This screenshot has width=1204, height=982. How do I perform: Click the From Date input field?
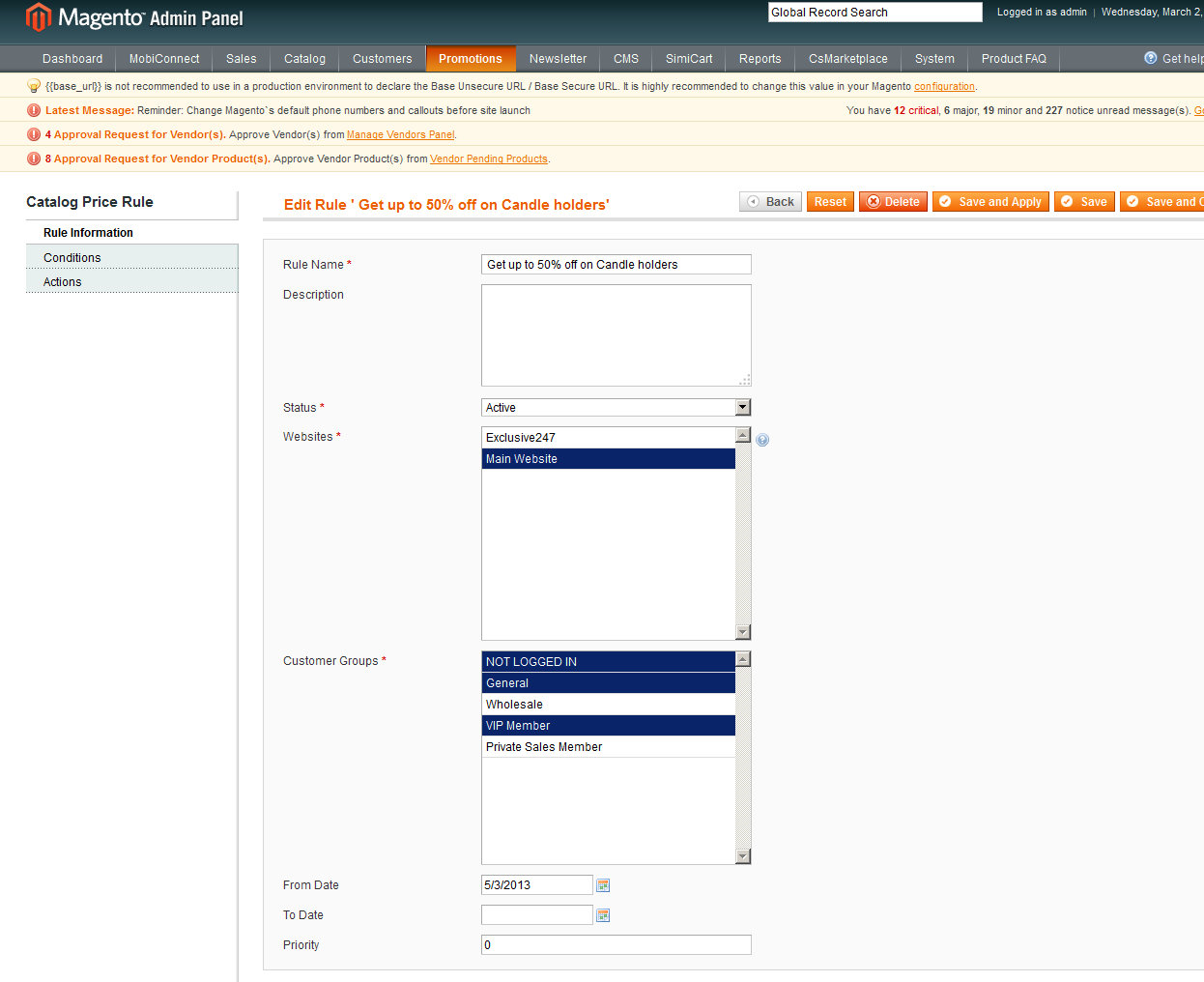tap(537, 885)
